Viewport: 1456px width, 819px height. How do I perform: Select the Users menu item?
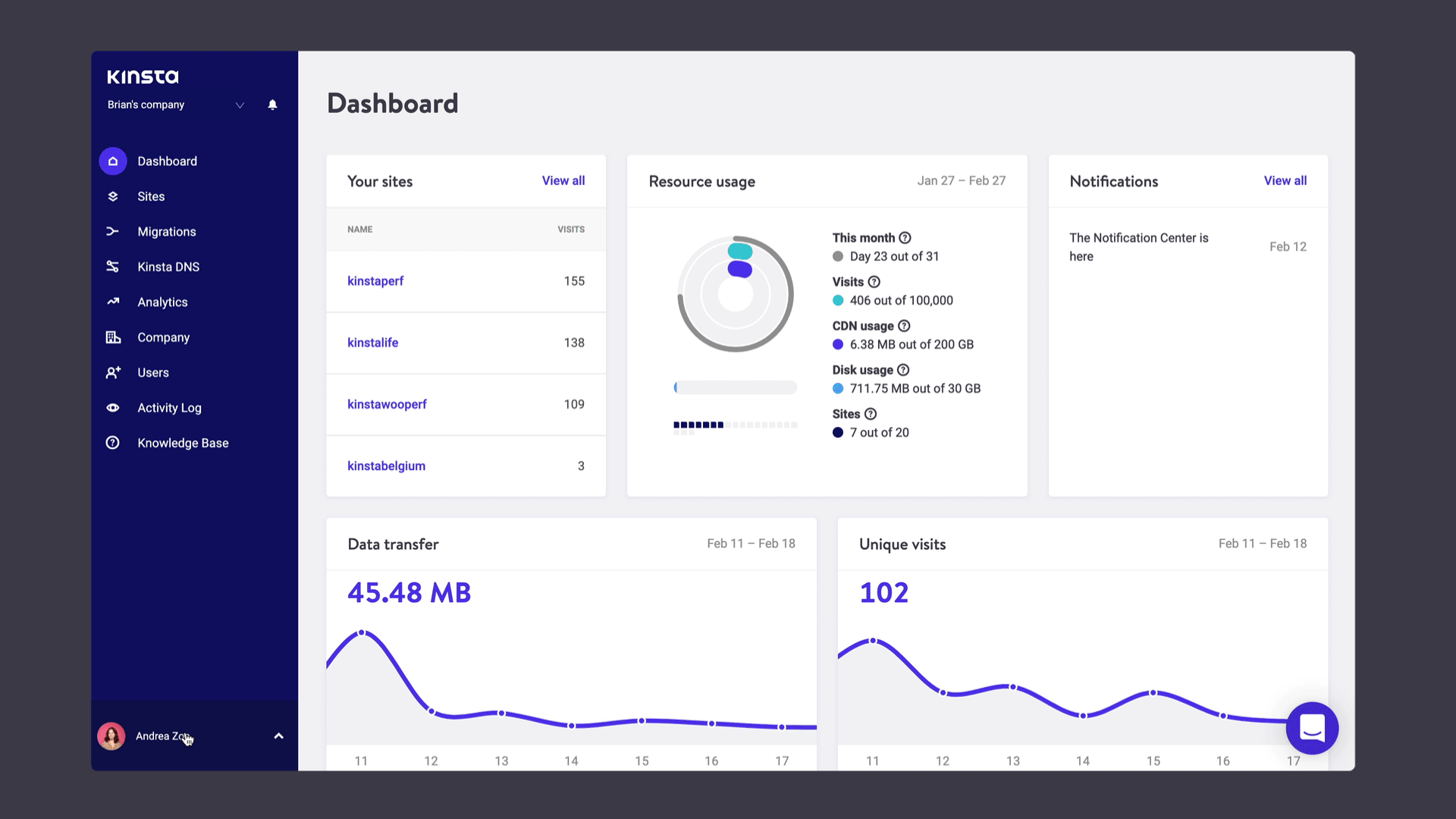tap(152, 372)
